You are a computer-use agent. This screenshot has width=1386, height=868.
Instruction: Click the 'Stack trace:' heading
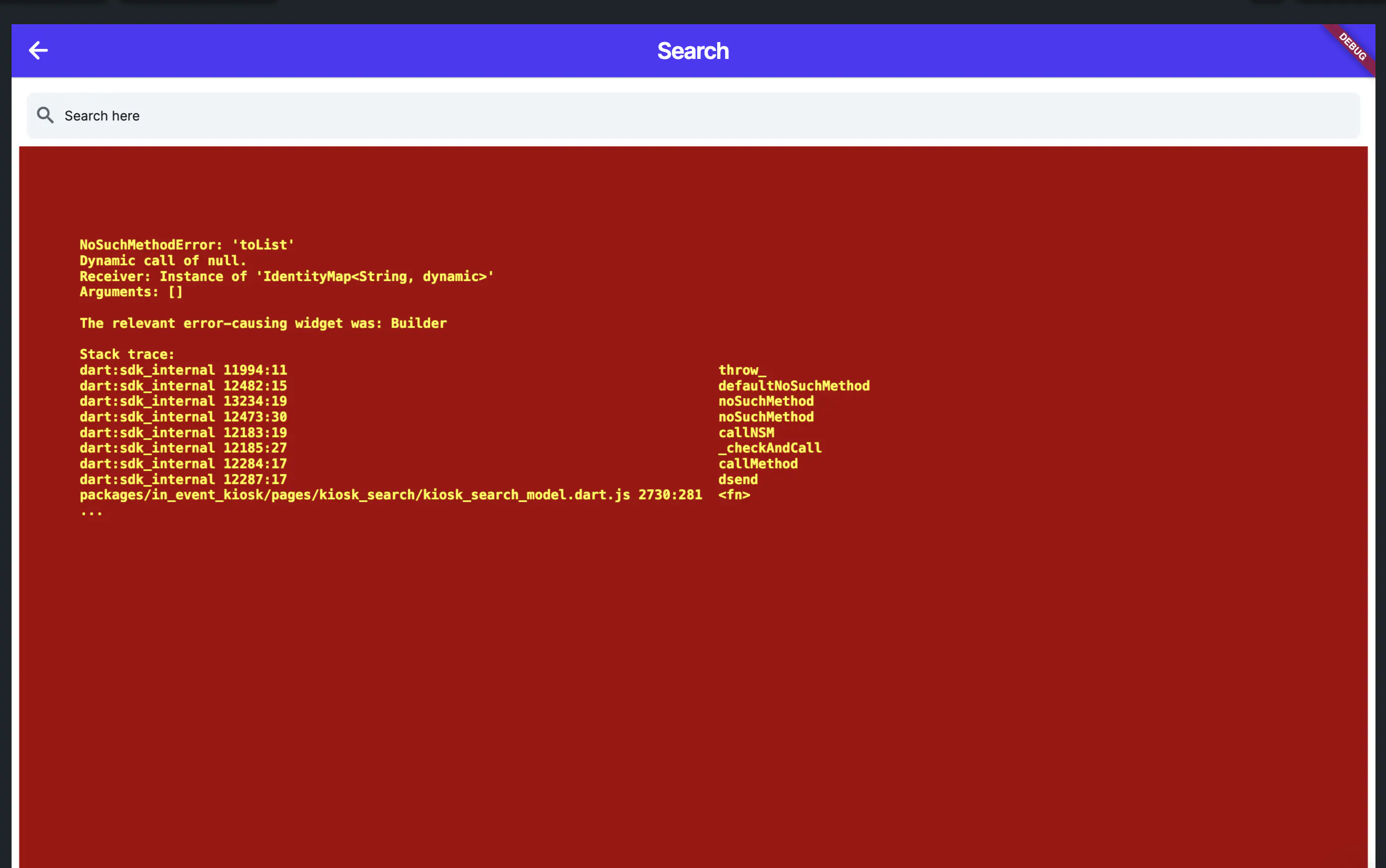[x=126, y=354]
